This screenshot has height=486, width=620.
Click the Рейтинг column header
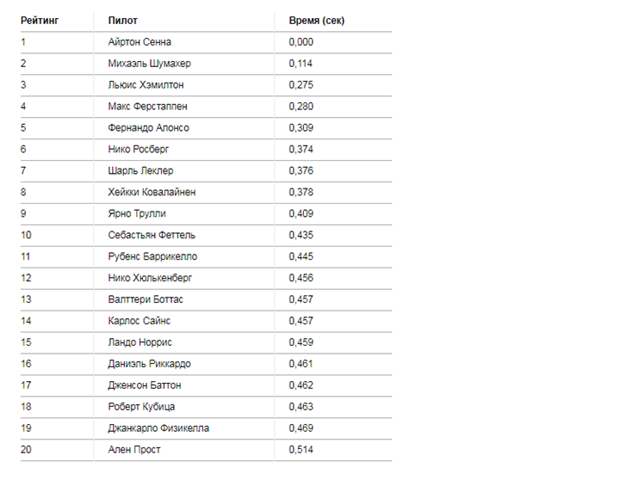point(40,21)
